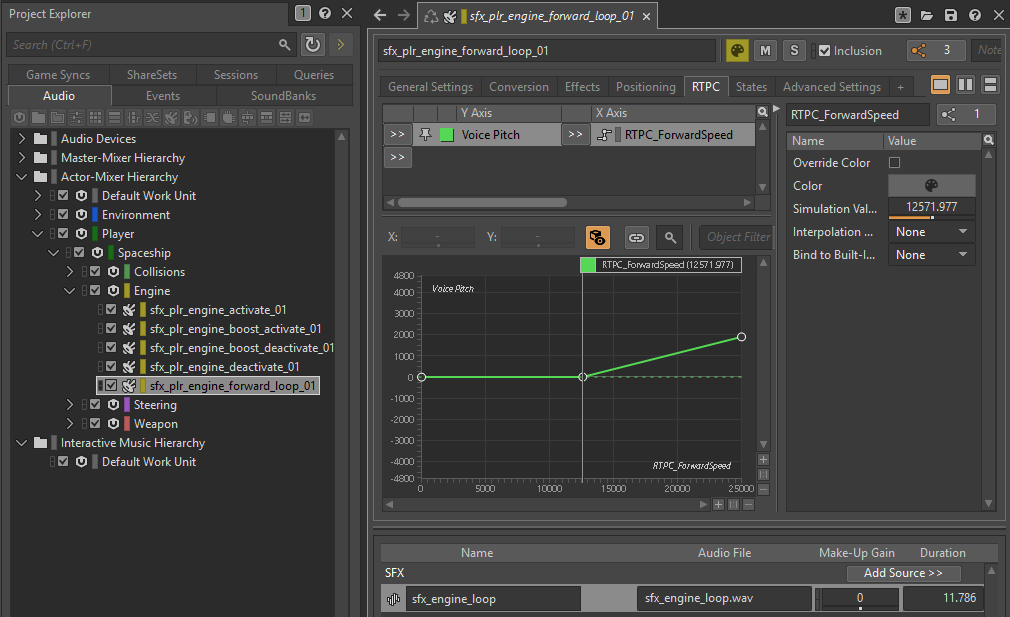Click the open folder icon in top toolbar
The height and width of the screenshot is (617, 1010).
tap(927, 15)
